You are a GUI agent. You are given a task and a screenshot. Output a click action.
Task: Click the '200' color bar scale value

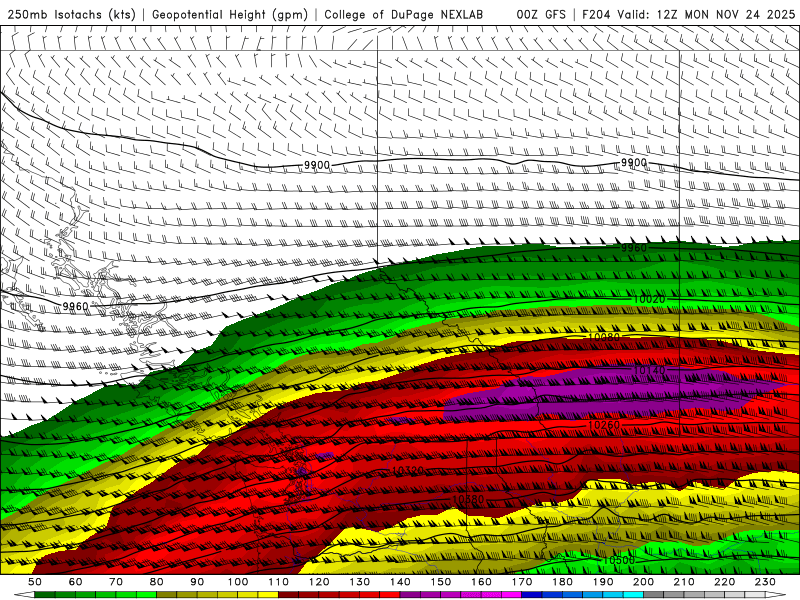click(644, 582)
